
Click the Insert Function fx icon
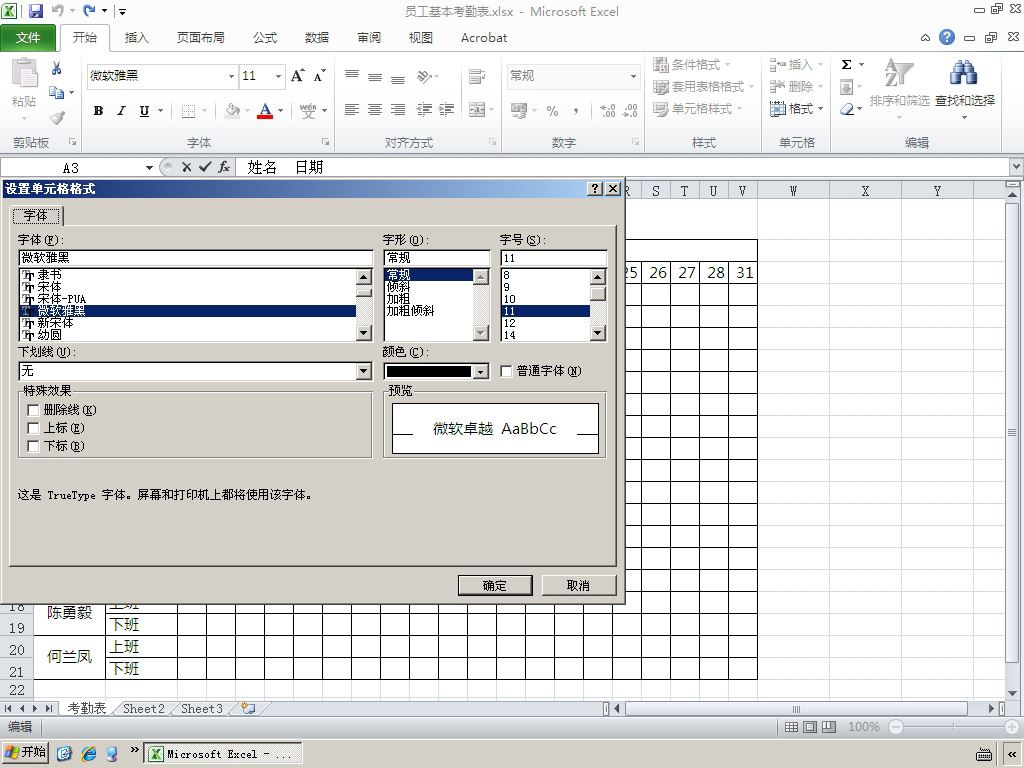pyautogui.click(x=224, y=167)
